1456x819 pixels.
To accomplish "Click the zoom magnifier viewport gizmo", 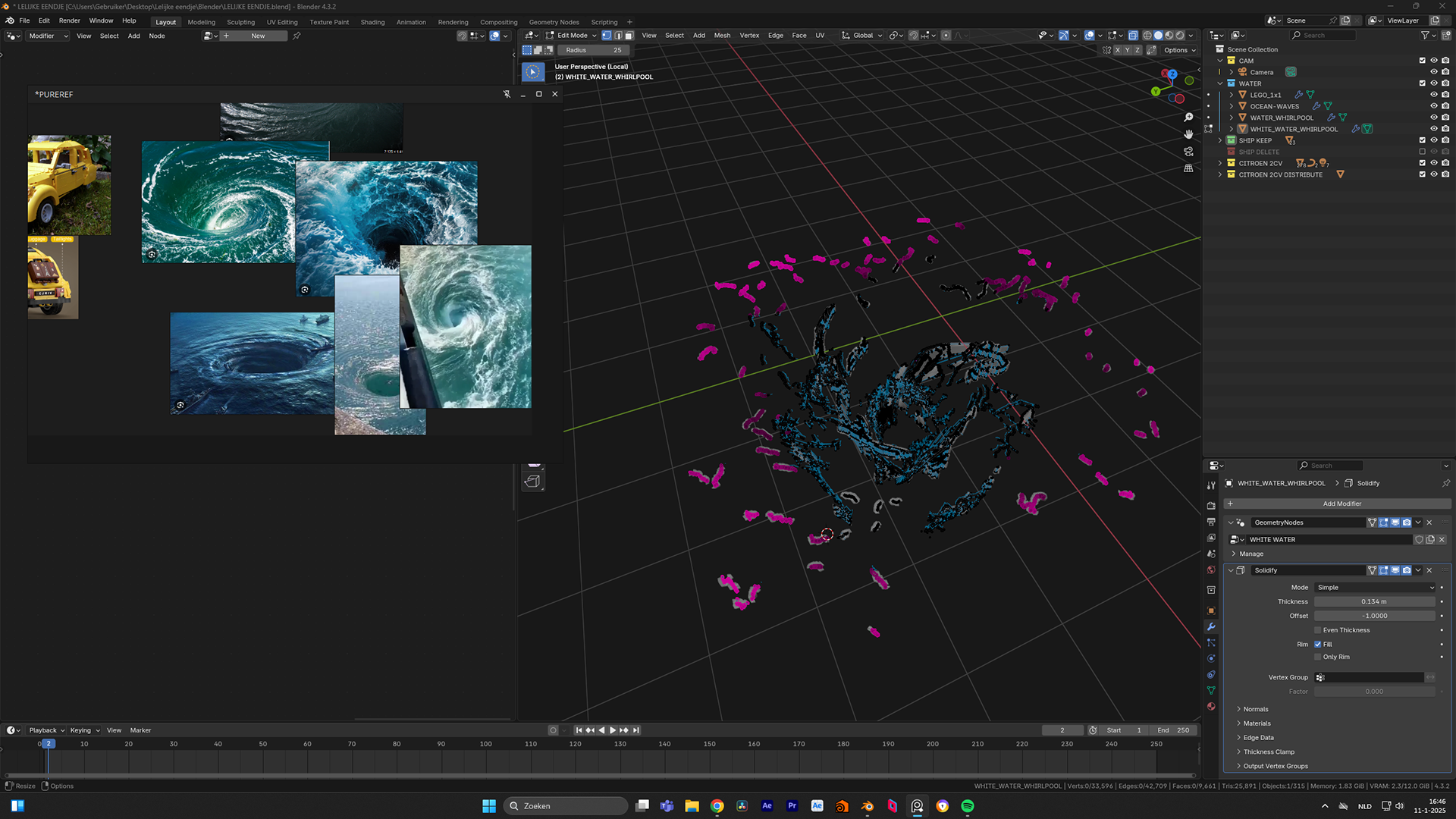I will 1188,118.
